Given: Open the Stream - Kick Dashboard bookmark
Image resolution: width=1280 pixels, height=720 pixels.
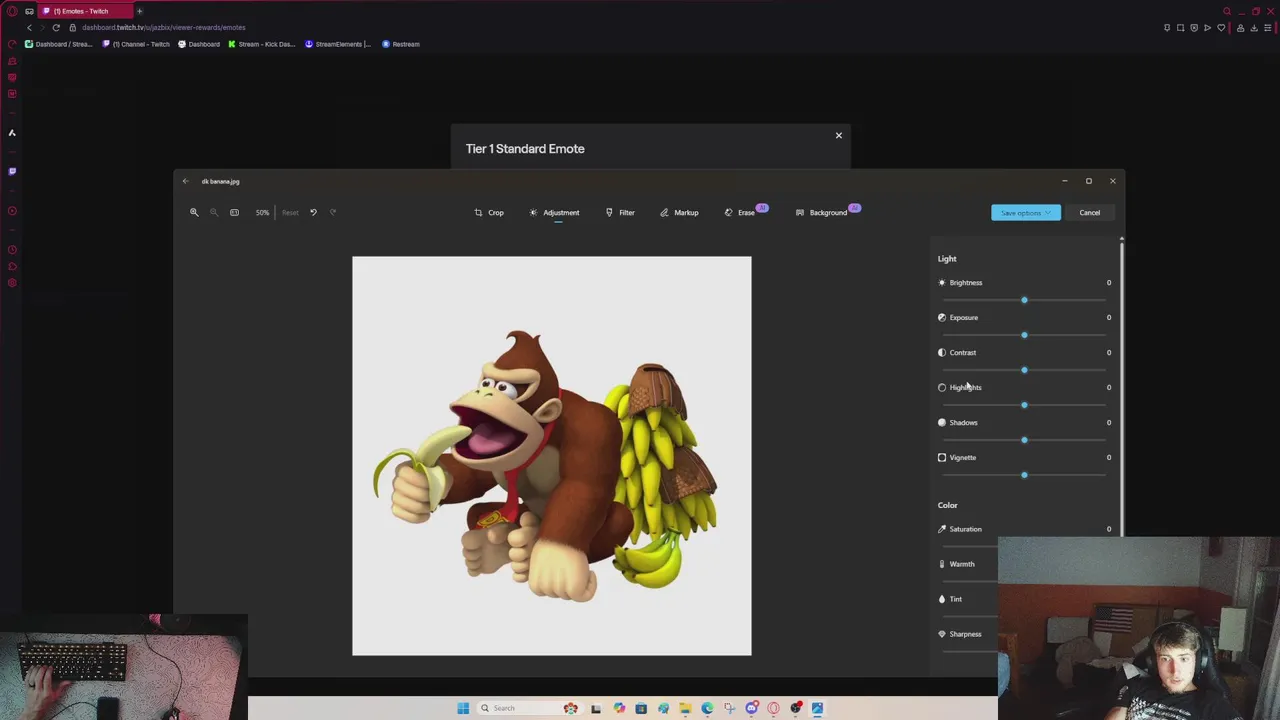Looking at the screenshot, I should [x=262, y=44].
